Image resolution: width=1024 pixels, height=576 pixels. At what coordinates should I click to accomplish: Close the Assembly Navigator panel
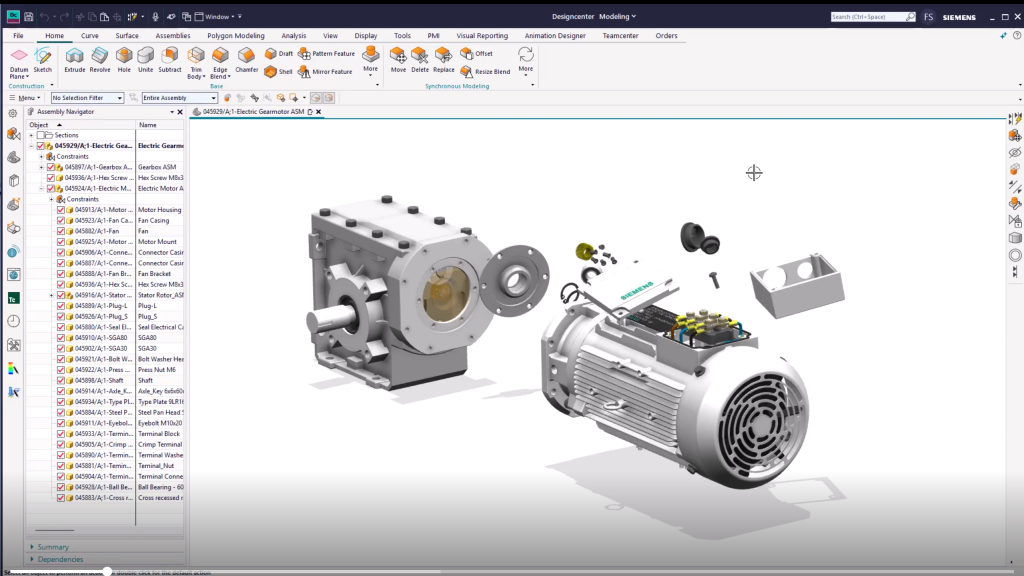tap(180, 112)
